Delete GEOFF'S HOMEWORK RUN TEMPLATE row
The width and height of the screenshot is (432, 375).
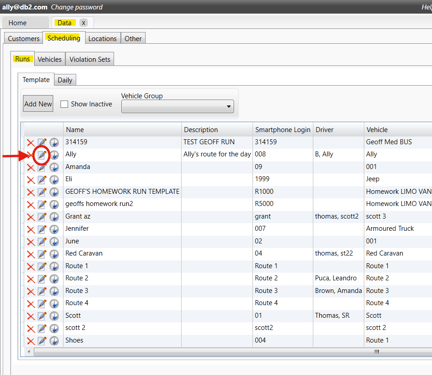(x=30, y=192)
